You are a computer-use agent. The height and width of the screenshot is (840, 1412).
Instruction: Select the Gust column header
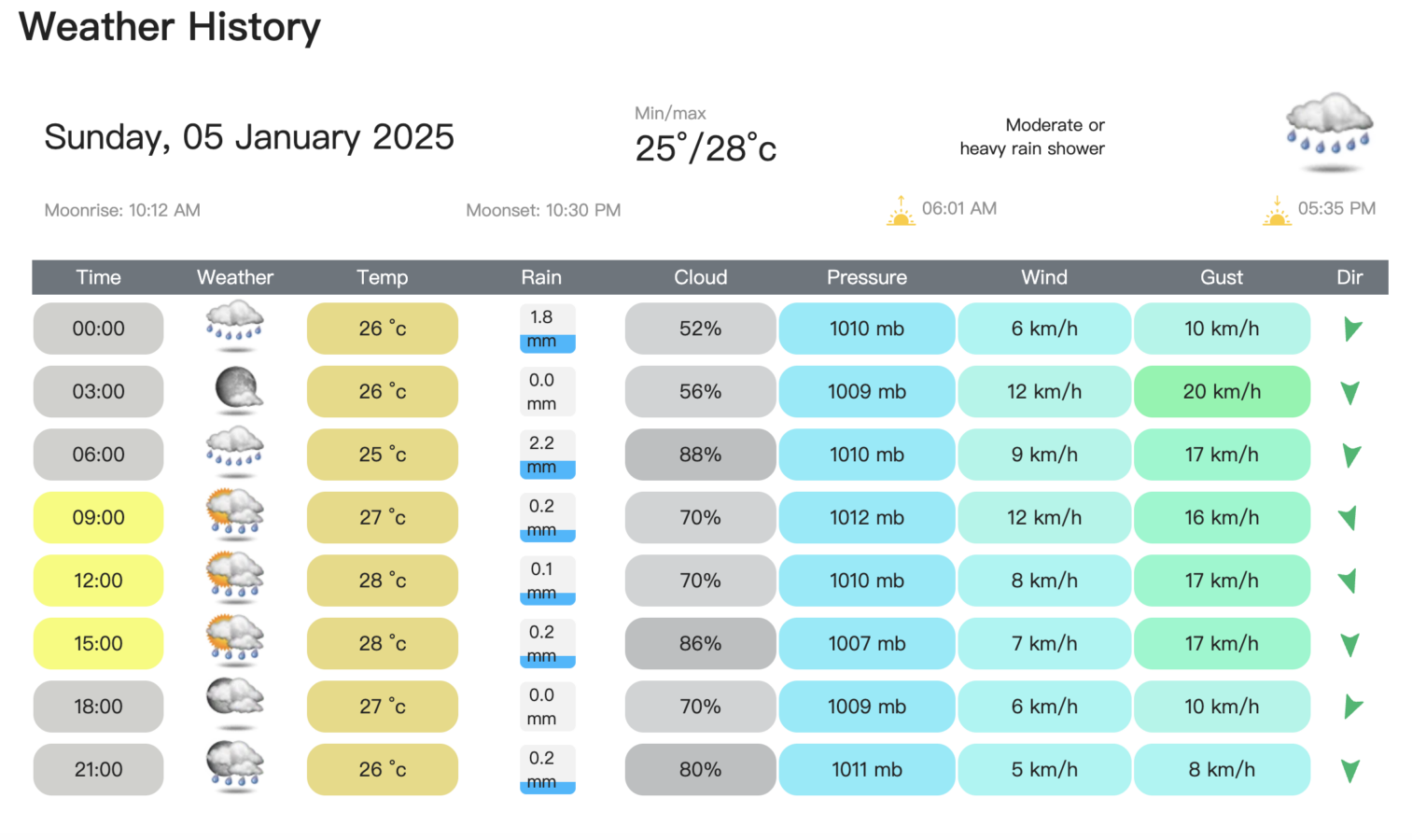[1221, 277]
